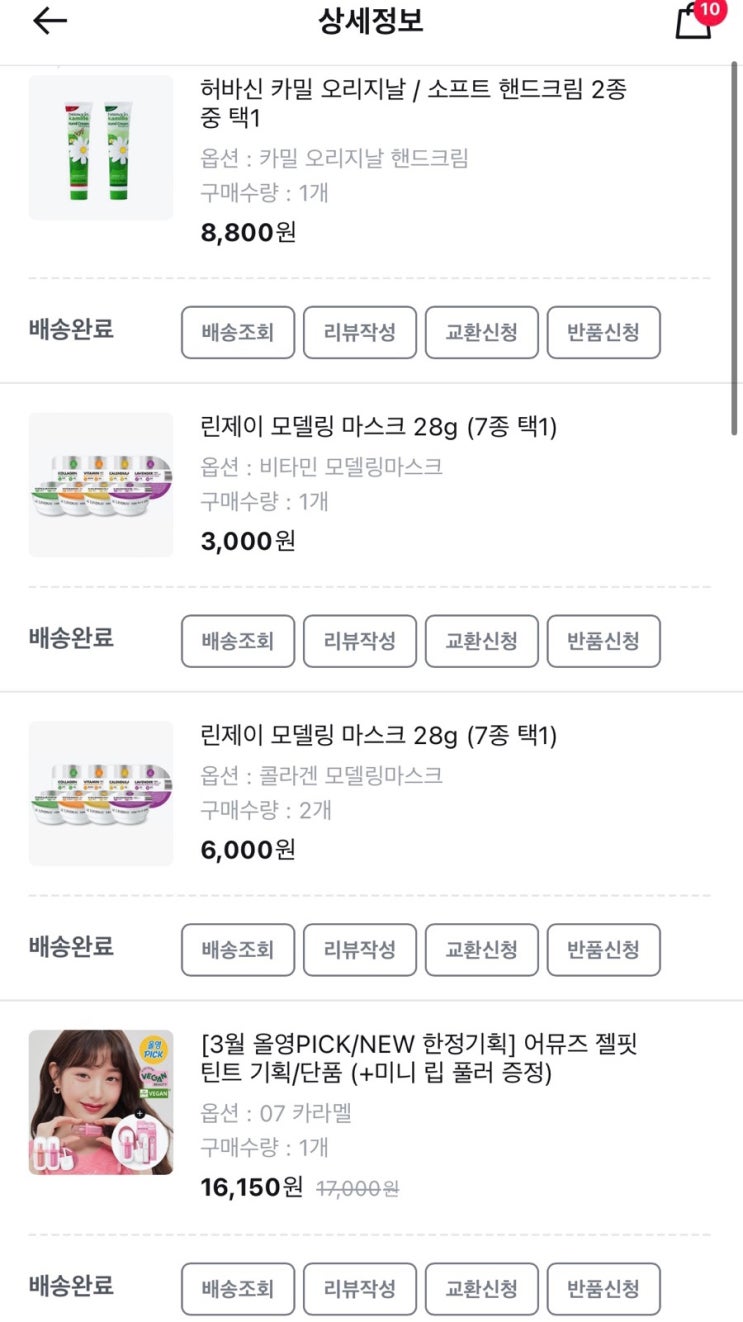Write a review for Herbacin hand cream
The image size is (743, 1322).
(x=359, y=332)
